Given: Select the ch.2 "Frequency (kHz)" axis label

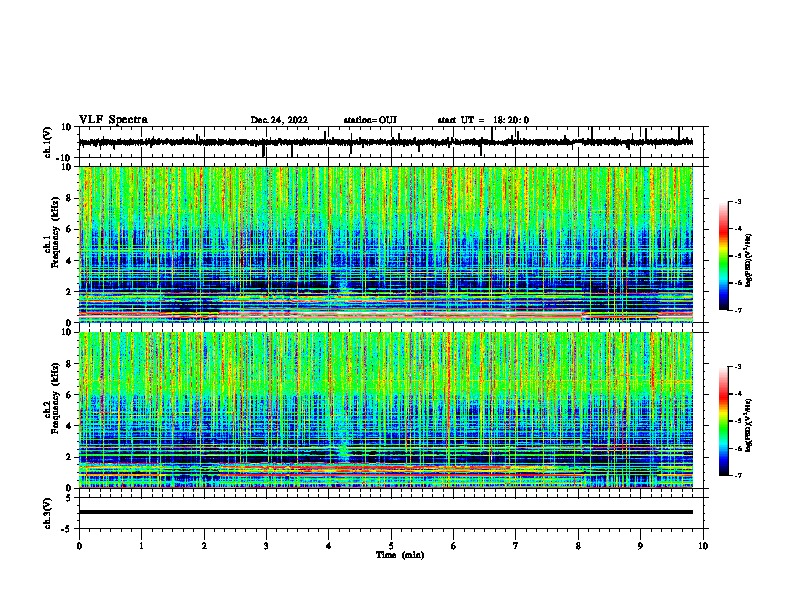Looking at the screenshot, I should 55,398.
